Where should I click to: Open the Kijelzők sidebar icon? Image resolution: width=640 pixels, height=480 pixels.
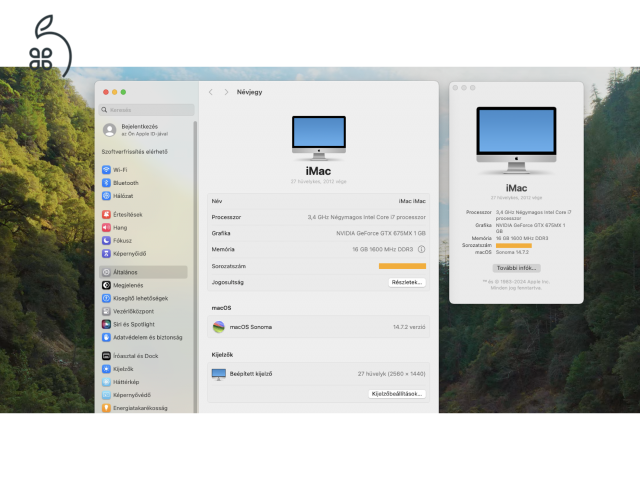[x=106, y=369]
